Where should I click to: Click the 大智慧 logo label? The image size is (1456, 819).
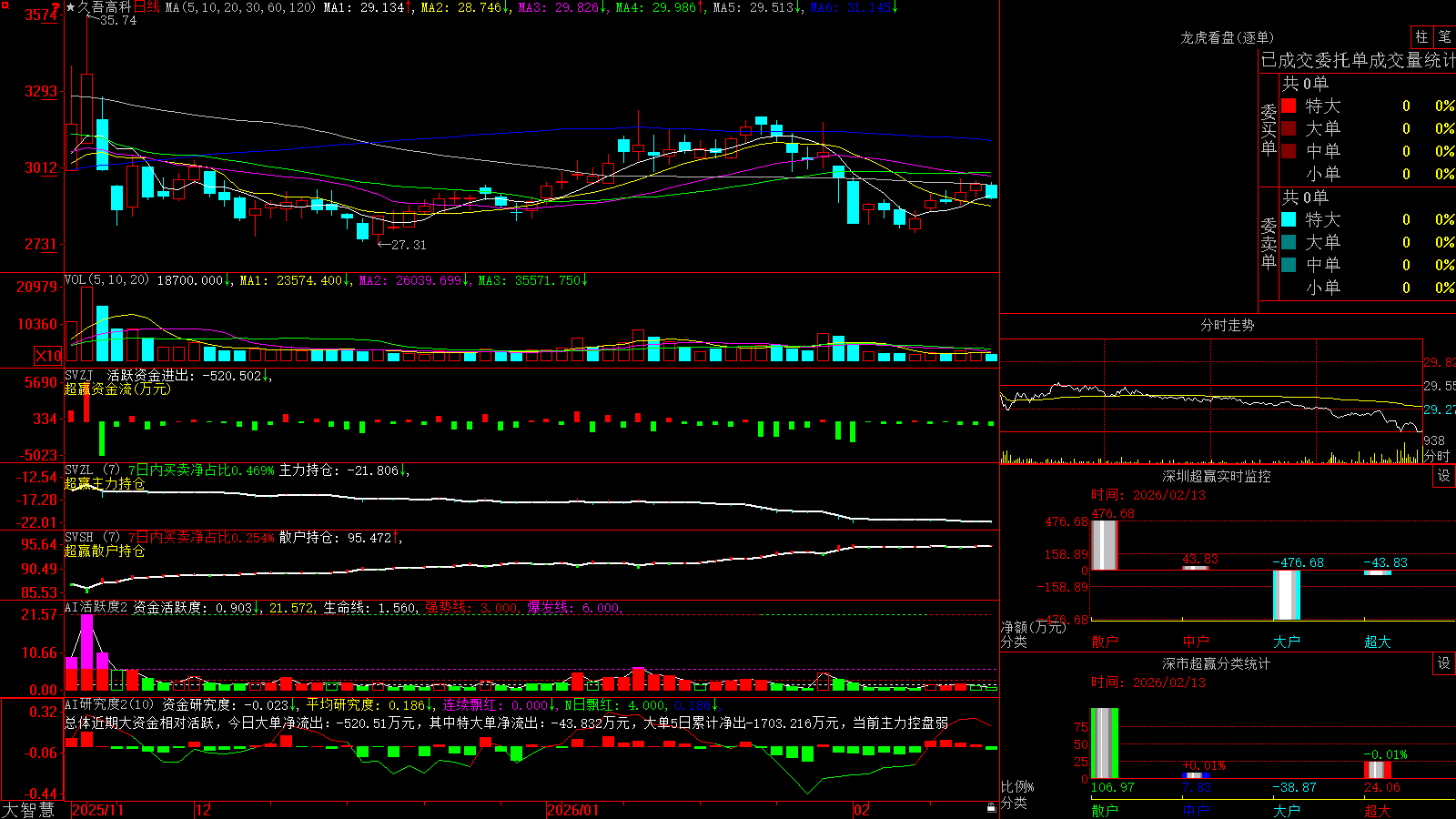pyautogui.click(x=28, y=809)
